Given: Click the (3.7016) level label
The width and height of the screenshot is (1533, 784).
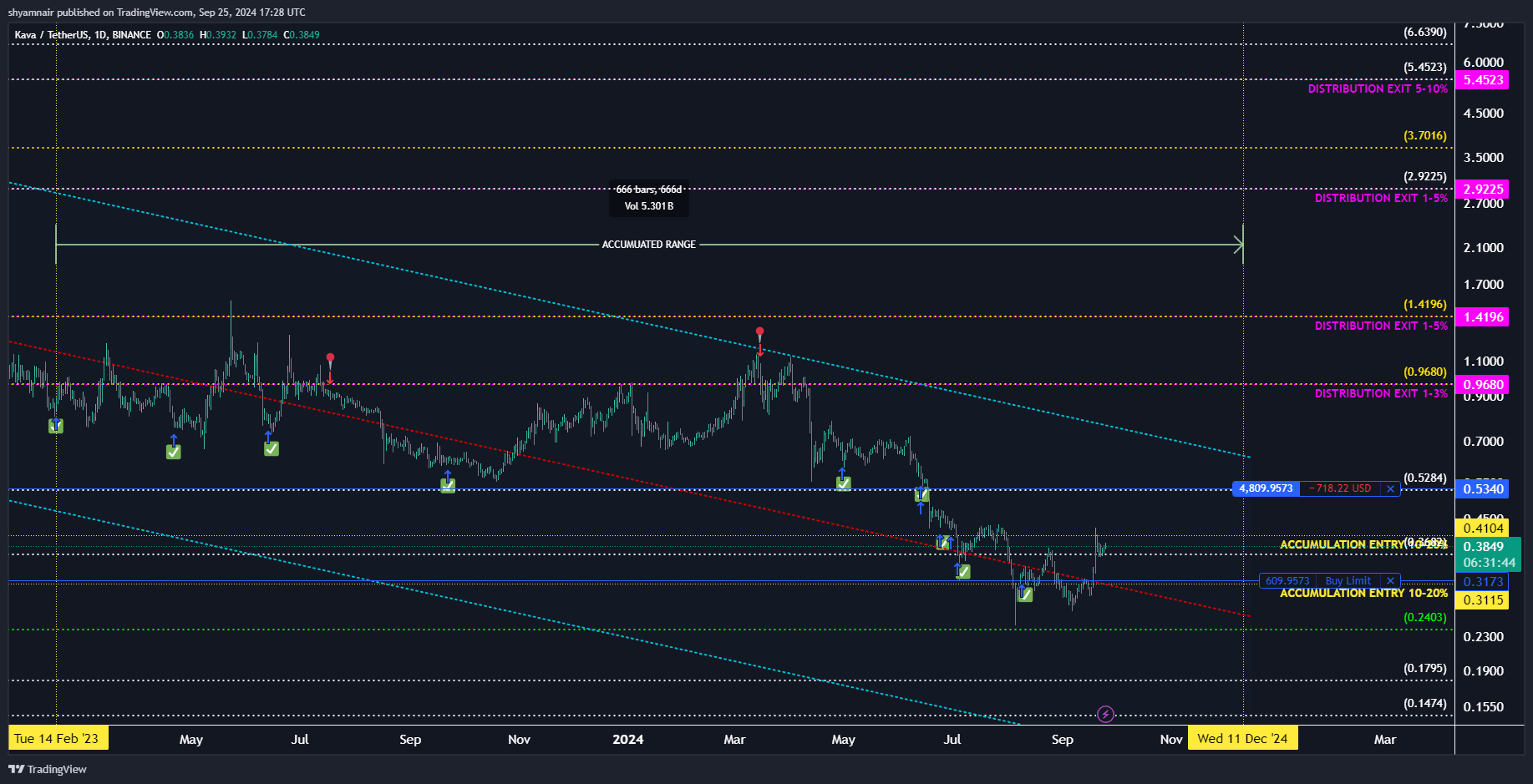Looking at the screenshot, I should 1425,136.
